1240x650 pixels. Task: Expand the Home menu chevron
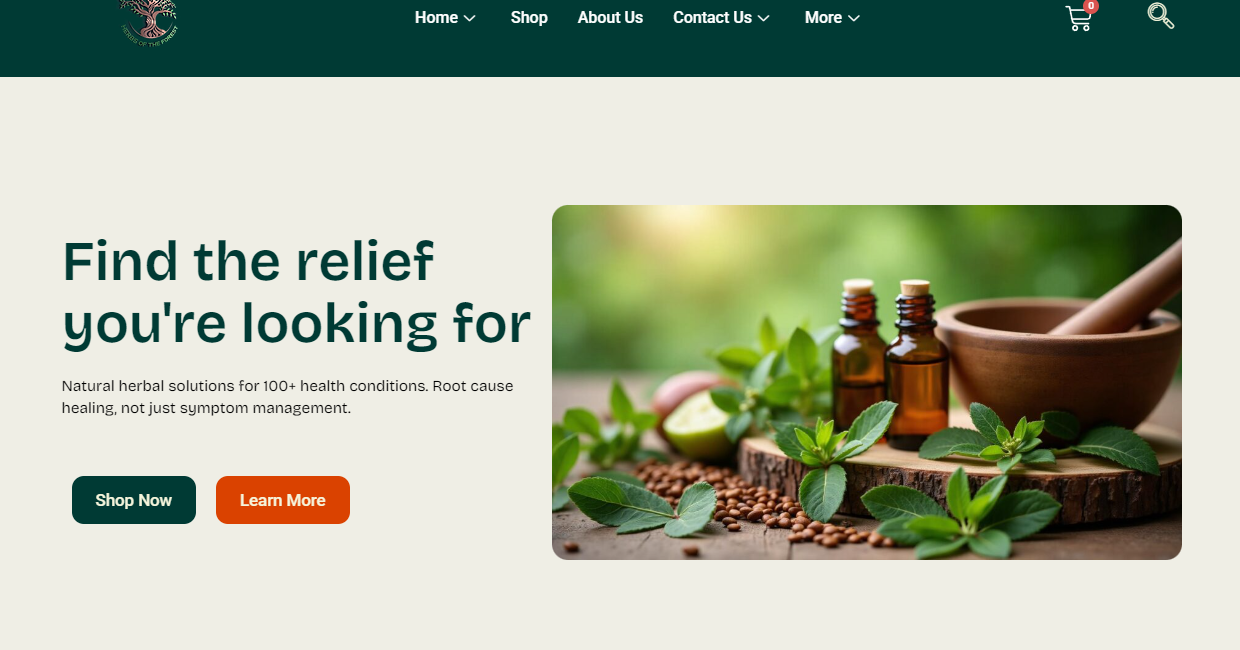(x=470, y=18)
